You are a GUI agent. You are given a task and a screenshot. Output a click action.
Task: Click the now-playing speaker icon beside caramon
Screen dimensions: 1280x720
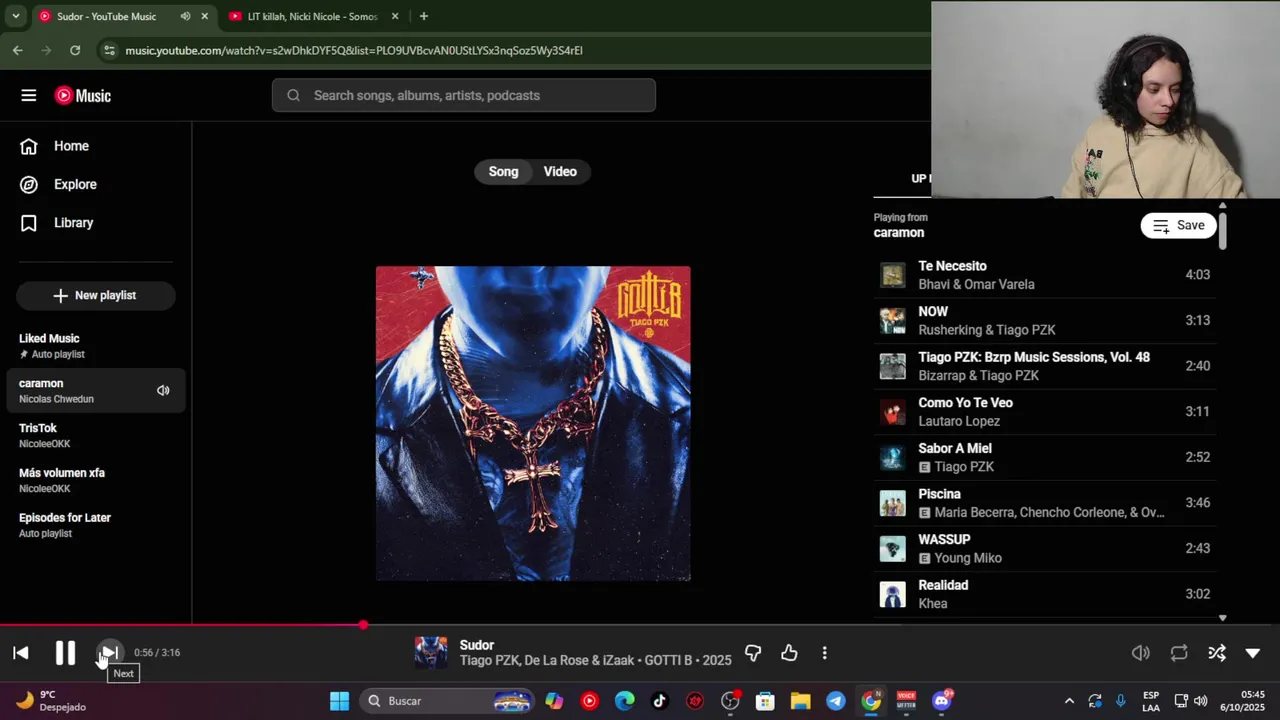[x=163, y=390]
